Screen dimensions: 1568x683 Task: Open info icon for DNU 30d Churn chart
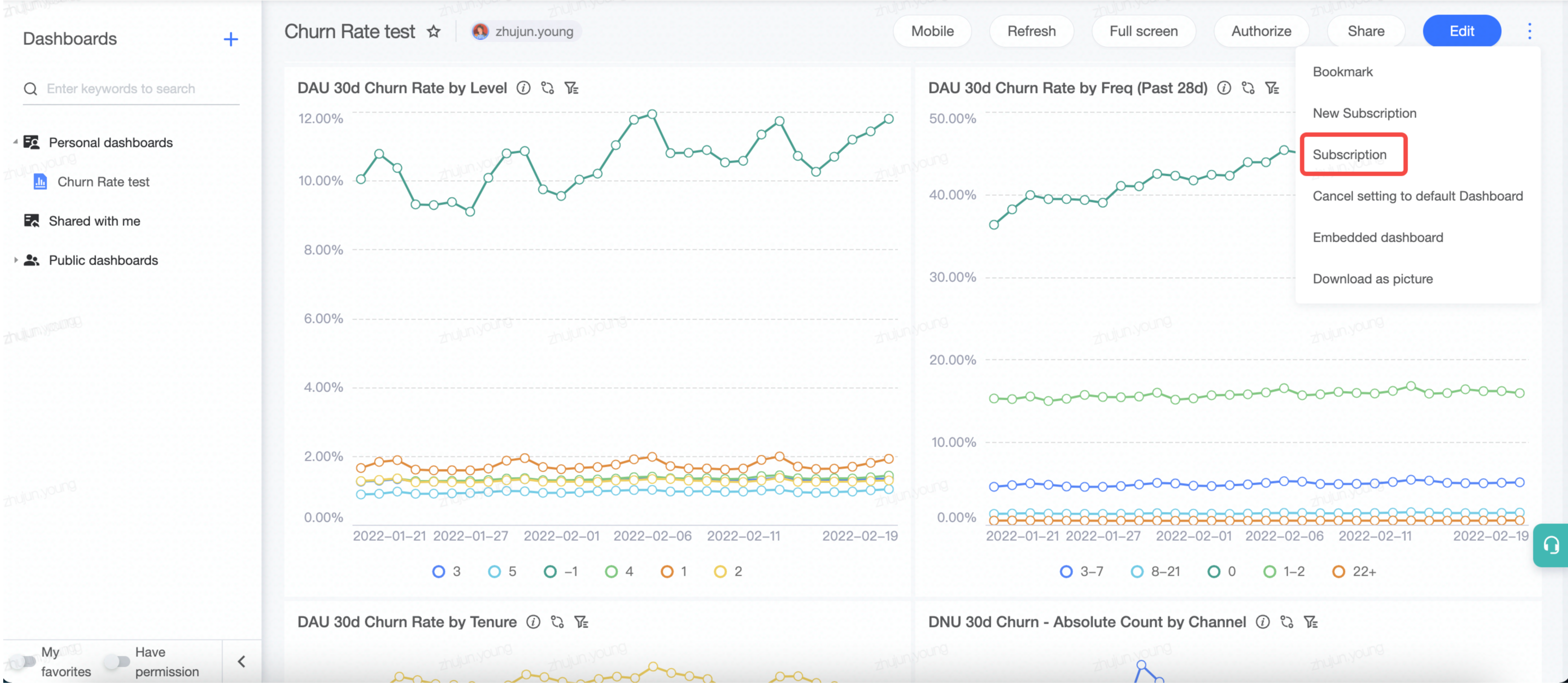(1263, 622)
